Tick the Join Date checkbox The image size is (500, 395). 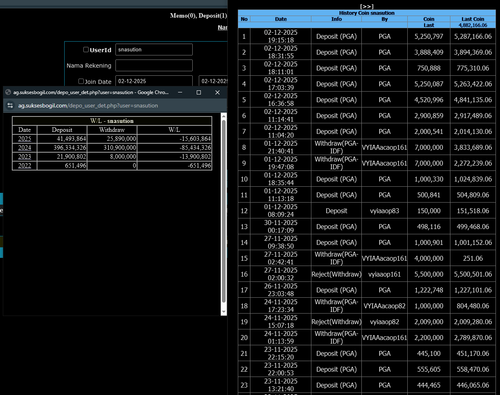[x=81, y=81]
